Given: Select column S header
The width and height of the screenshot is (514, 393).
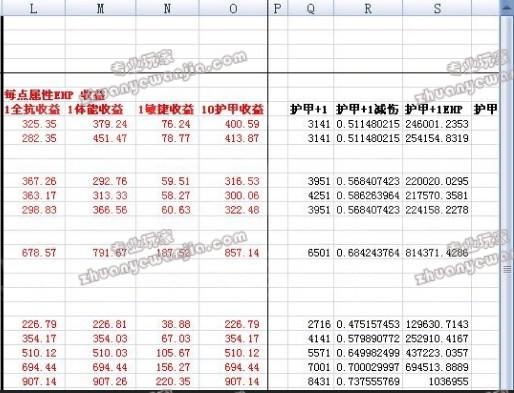Looking at the screenshot, I should click(x=437, y=8).
